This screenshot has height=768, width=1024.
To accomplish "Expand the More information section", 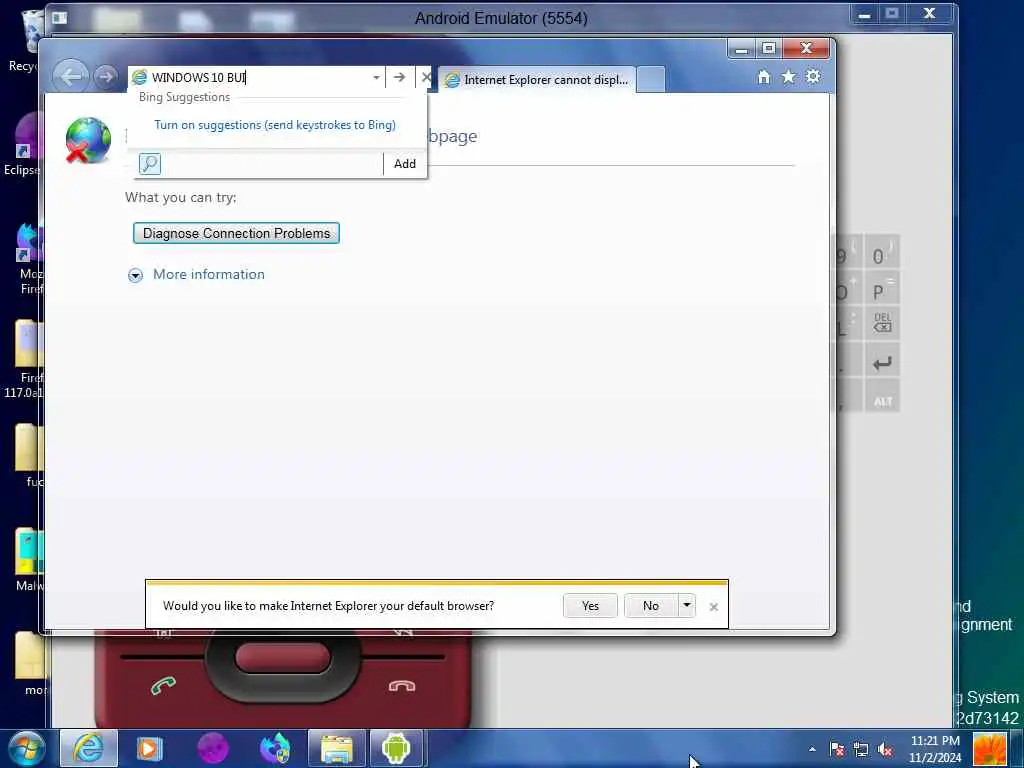I will (x=197, y=274).
